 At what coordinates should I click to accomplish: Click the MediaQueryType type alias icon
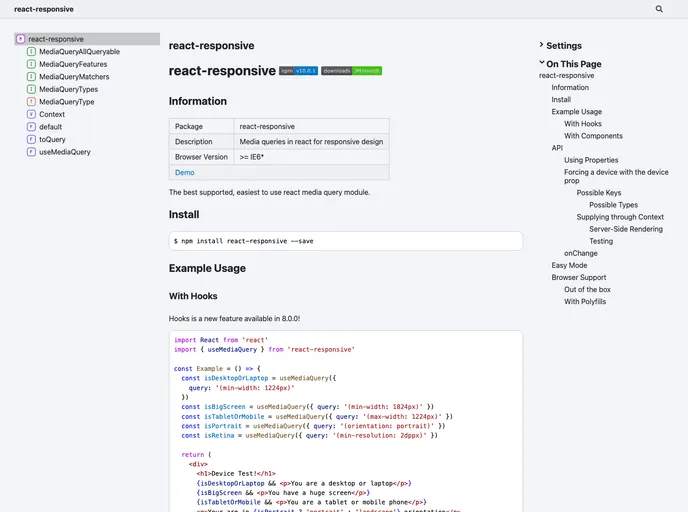31,102
